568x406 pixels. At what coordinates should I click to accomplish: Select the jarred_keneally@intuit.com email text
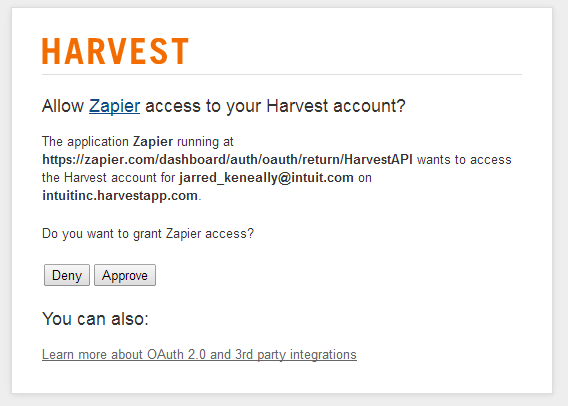[x=266, y=178]
